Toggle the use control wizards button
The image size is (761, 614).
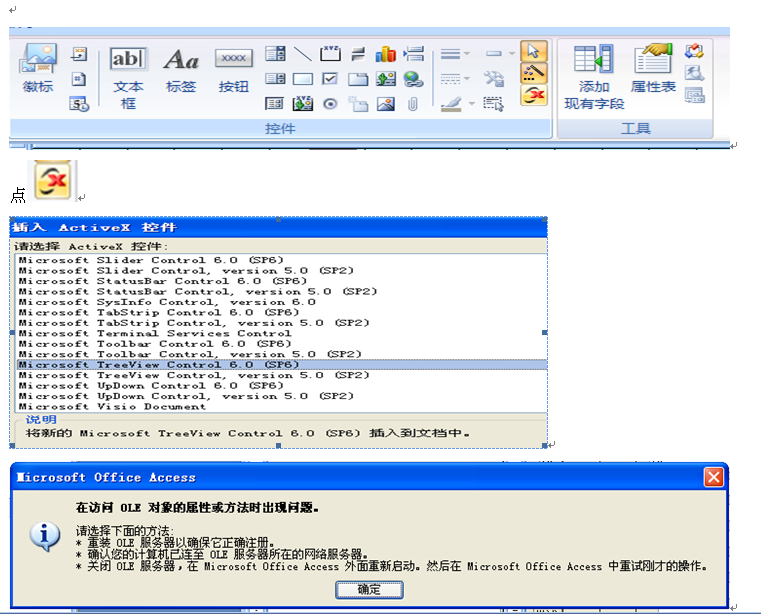coord(534,73)
